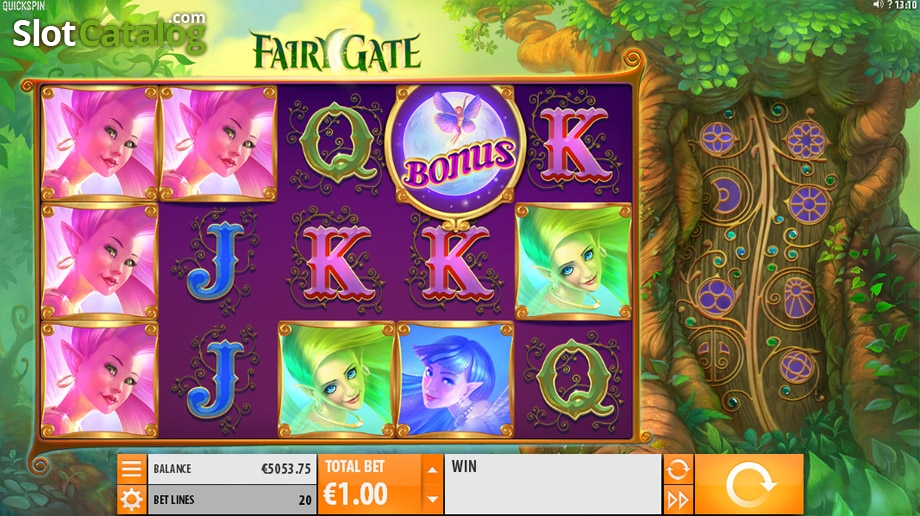The image size is (920, 516).
Task: Click the crescent moon emblem on the tree gate
Action: [726, 195]
